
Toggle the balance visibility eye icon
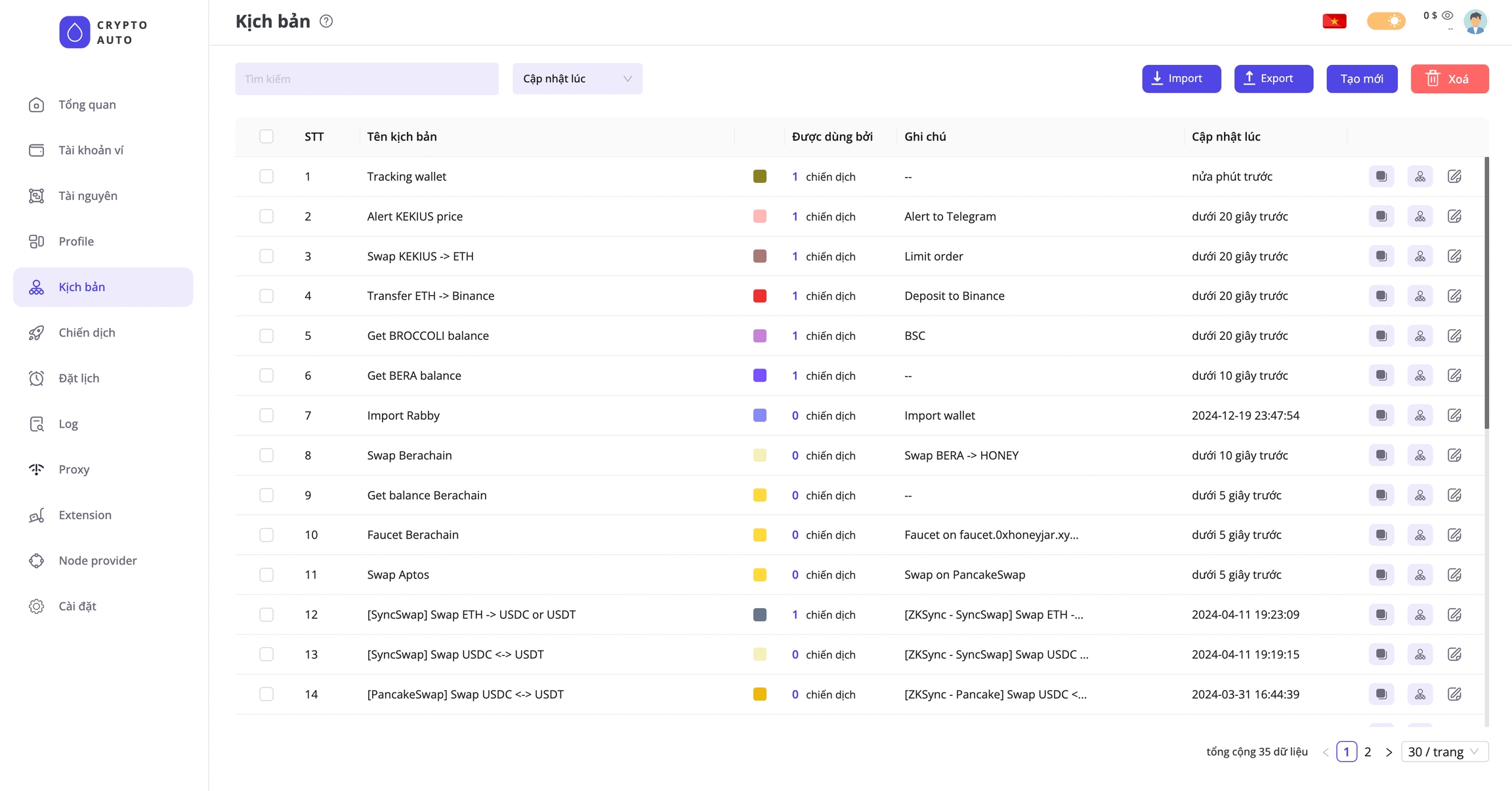pos(1447,15)
